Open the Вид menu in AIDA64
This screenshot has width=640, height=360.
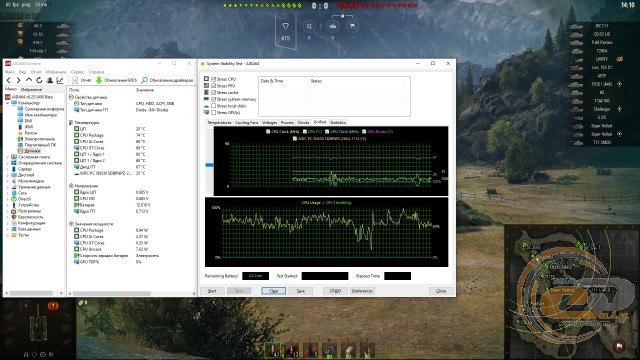(22, 72)
